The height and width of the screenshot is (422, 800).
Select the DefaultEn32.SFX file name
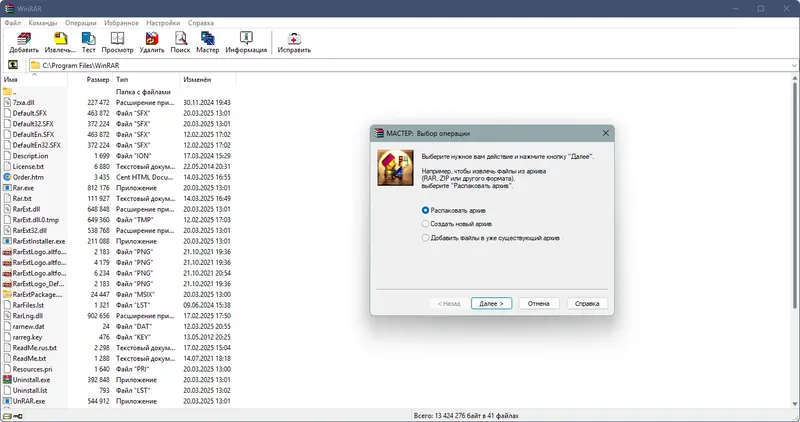click(x=37, y=145)
